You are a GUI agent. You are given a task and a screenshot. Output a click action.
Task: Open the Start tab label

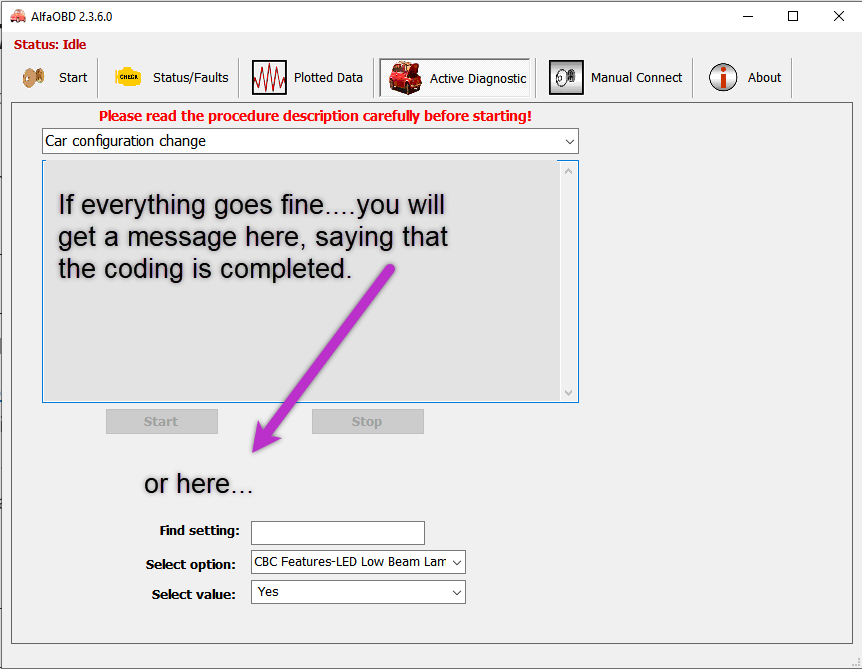(x=73, y=78)
